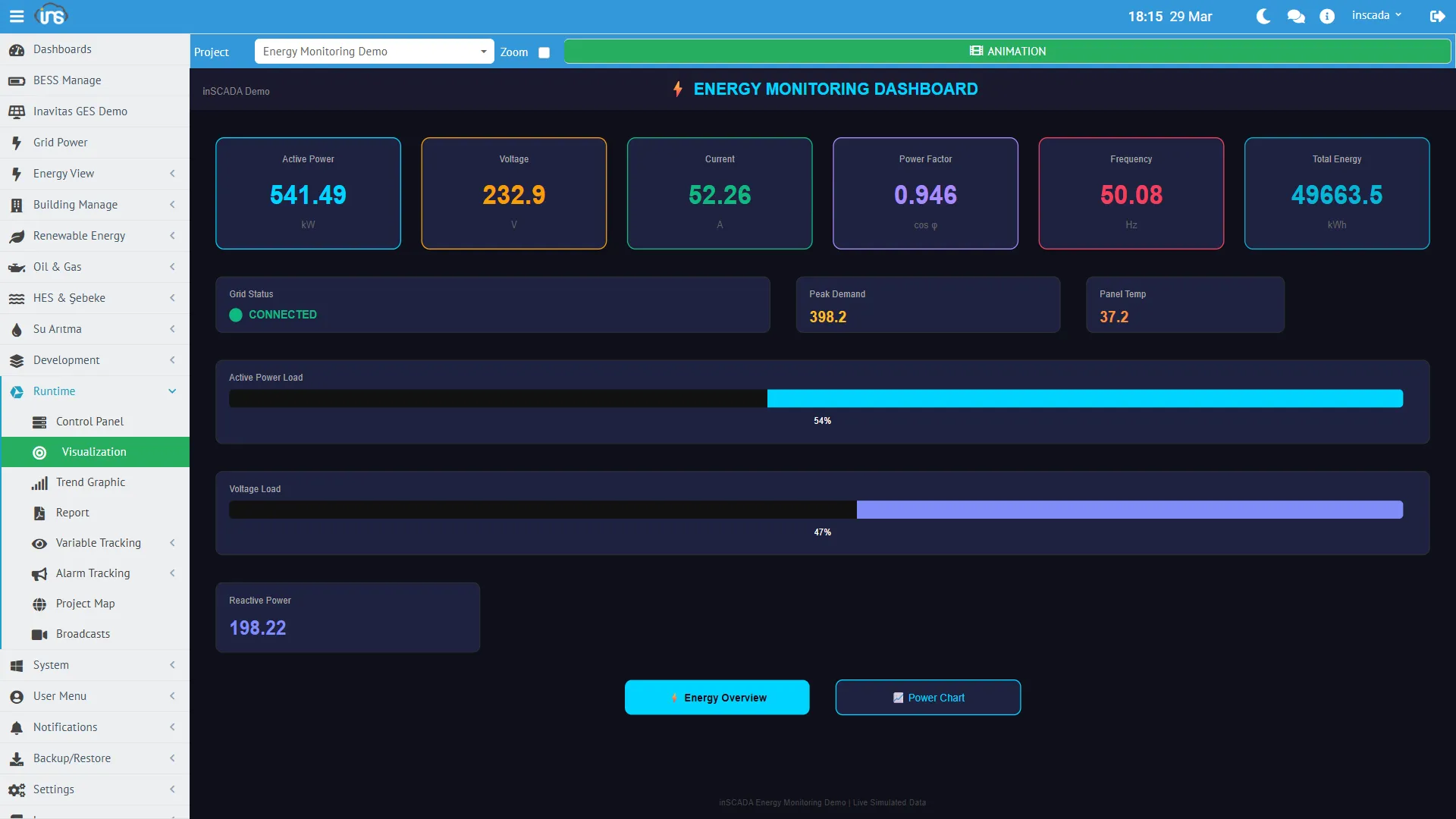Viewport: 1456px width, 819px height.
Task: Open Trend Graphic from the sidebar
Action: click(91, 482)
